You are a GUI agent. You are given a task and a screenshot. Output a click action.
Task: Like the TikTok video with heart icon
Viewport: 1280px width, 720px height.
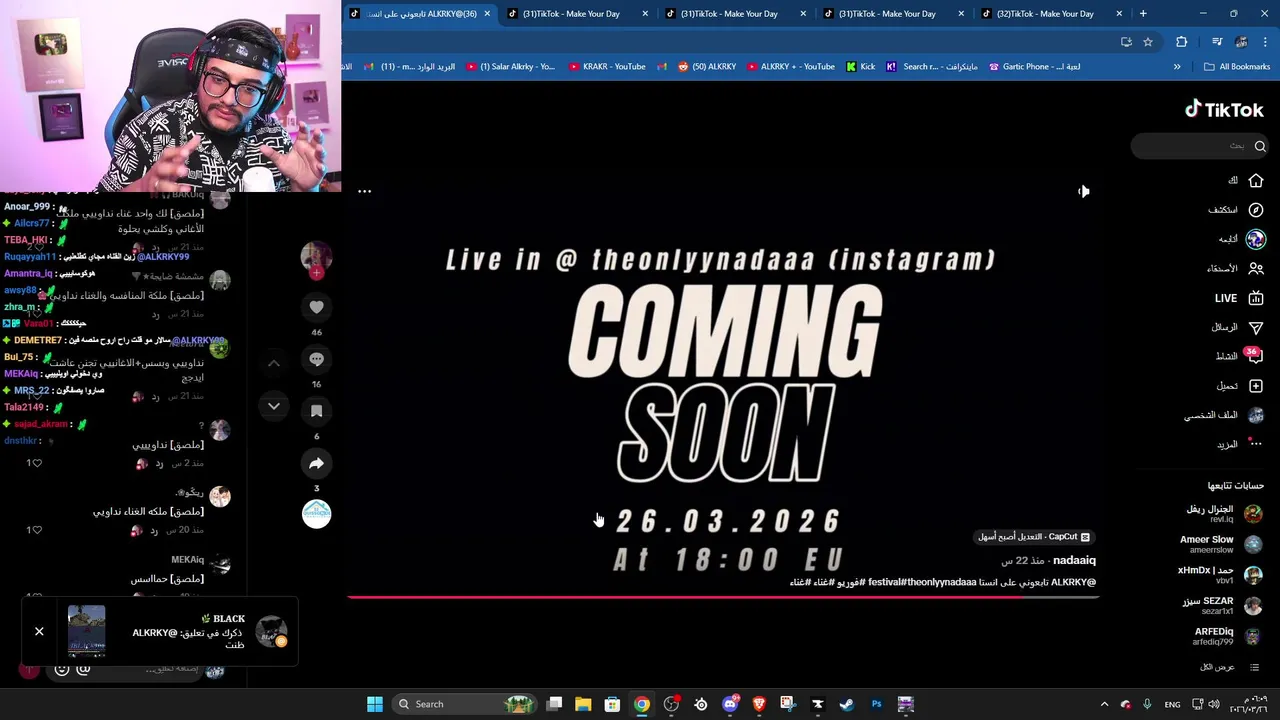click(316, 307)
